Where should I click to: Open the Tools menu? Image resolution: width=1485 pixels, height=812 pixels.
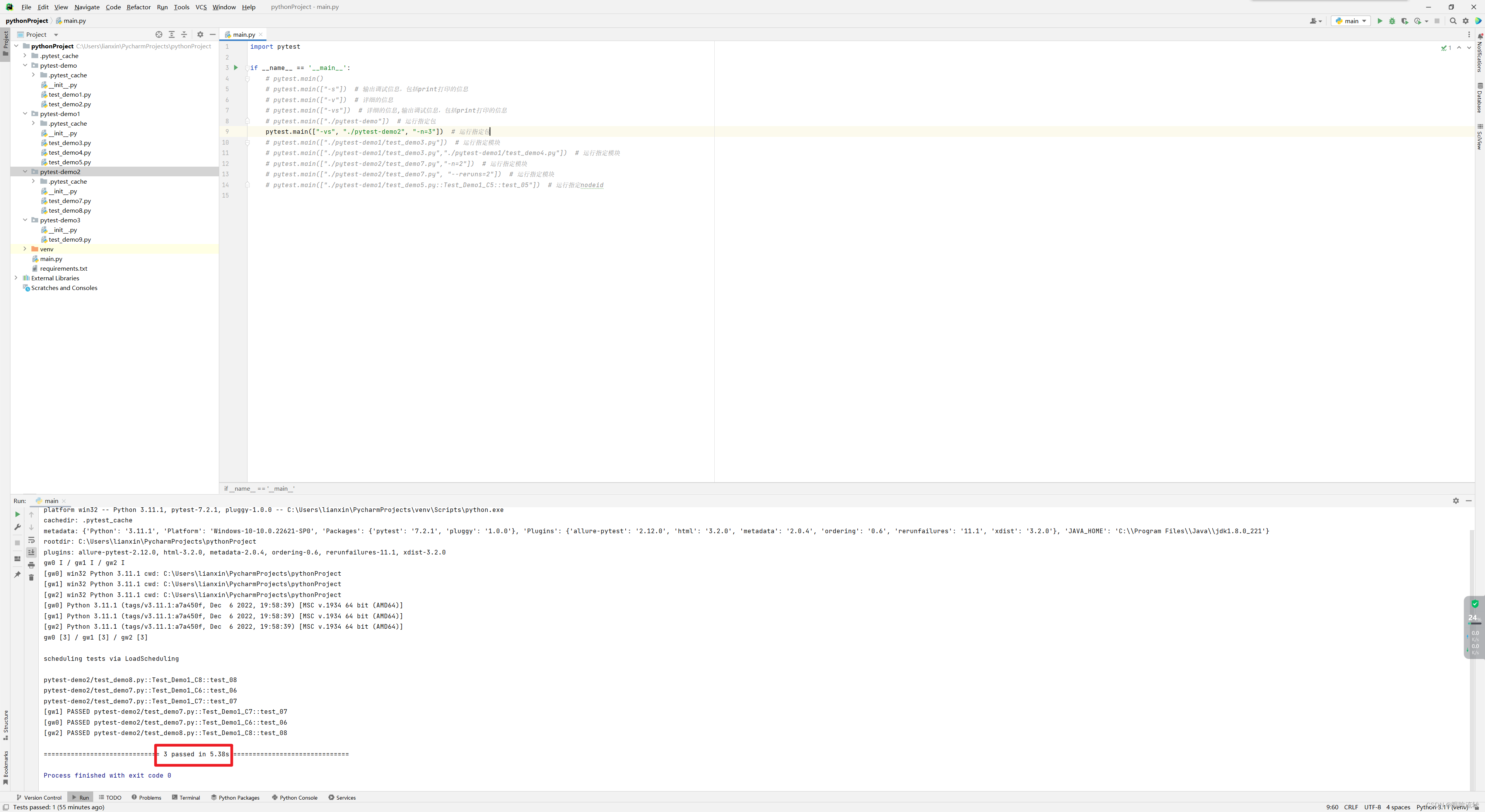pos(182,7)
